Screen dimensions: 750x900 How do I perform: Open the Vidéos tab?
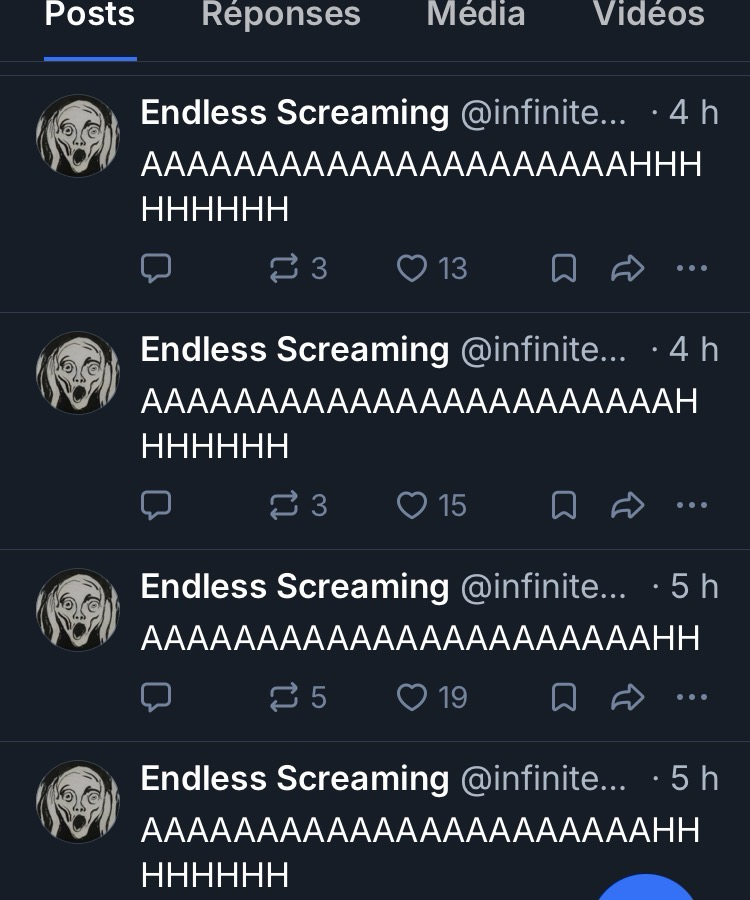[x=649, y=15]
